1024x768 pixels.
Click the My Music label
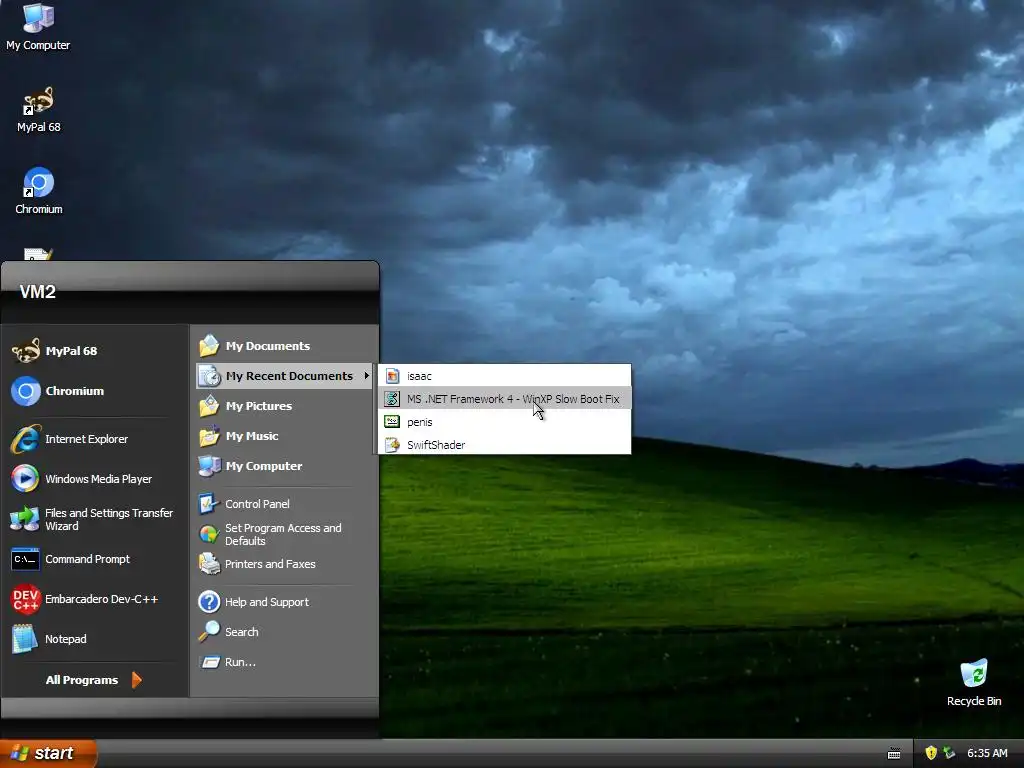point(252,436)
